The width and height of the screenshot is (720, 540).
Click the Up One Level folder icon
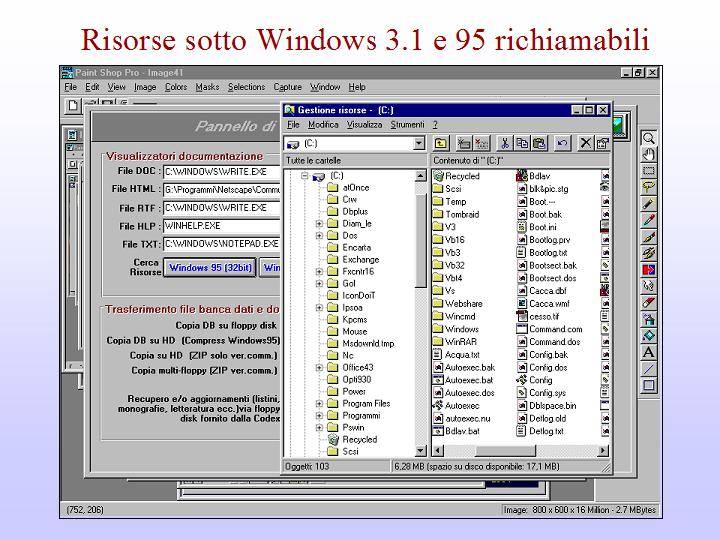tap(440, 143)
